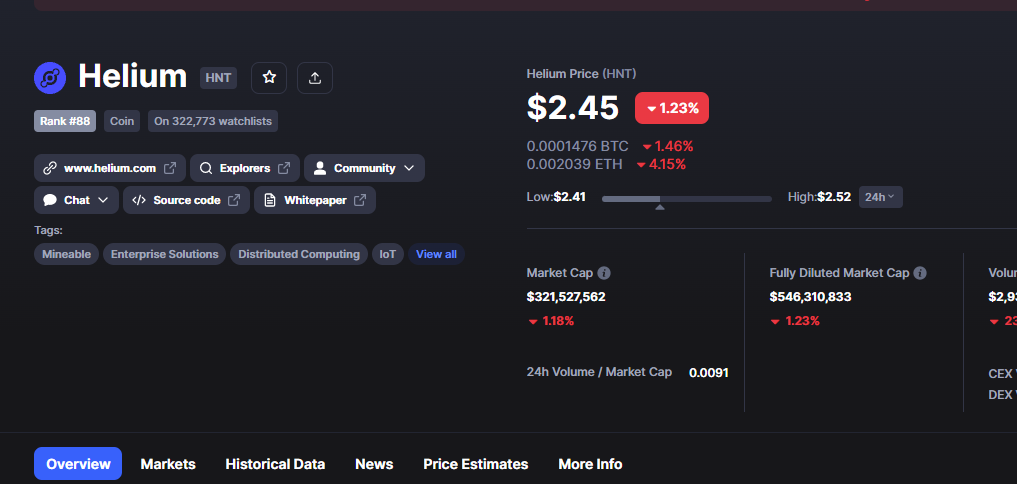Select the IoT tag
This screenshot has width=1017, height=484.
388,254
